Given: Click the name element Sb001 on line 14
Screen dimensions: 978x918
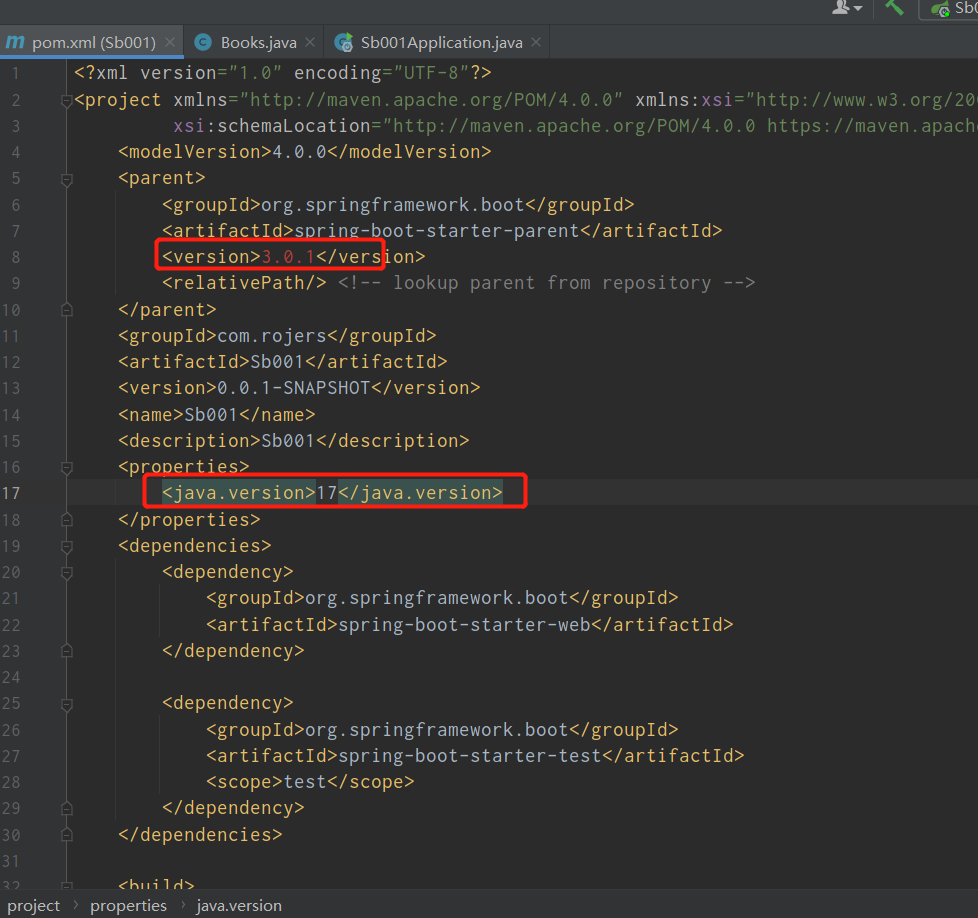Looking at the screenshot, I should (216, 415).
